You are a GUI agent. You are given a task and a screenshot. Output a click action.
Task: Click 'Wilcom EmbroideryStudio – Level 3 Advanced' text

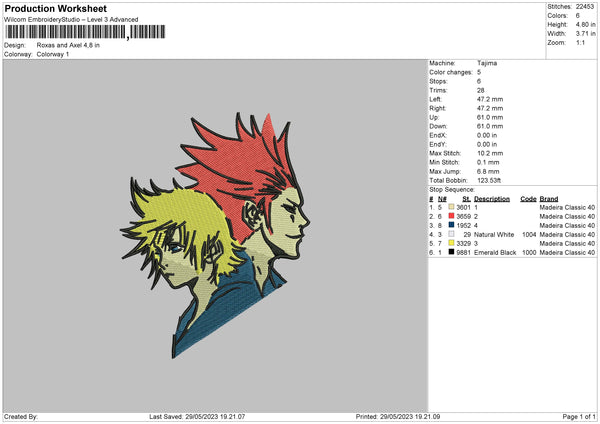click(71, 20)
